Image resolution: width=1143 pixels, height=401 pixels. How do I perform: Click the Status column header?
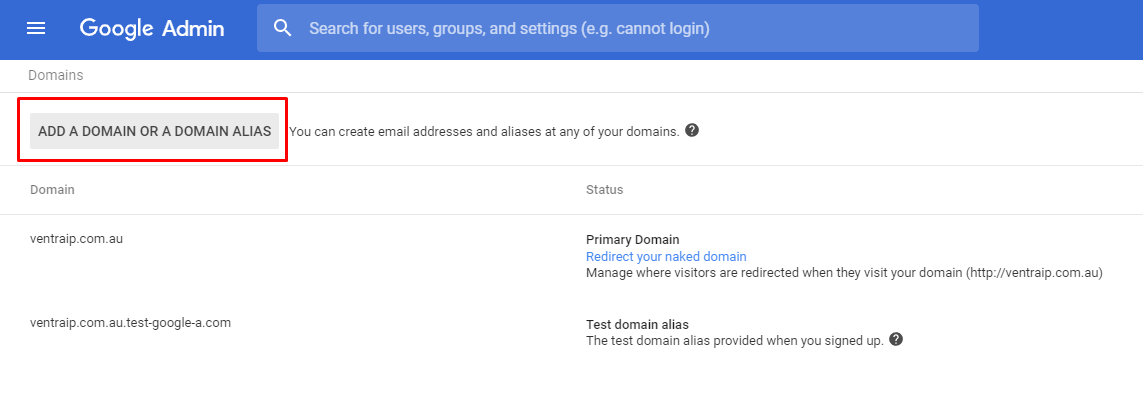click(x=604, y=190)
